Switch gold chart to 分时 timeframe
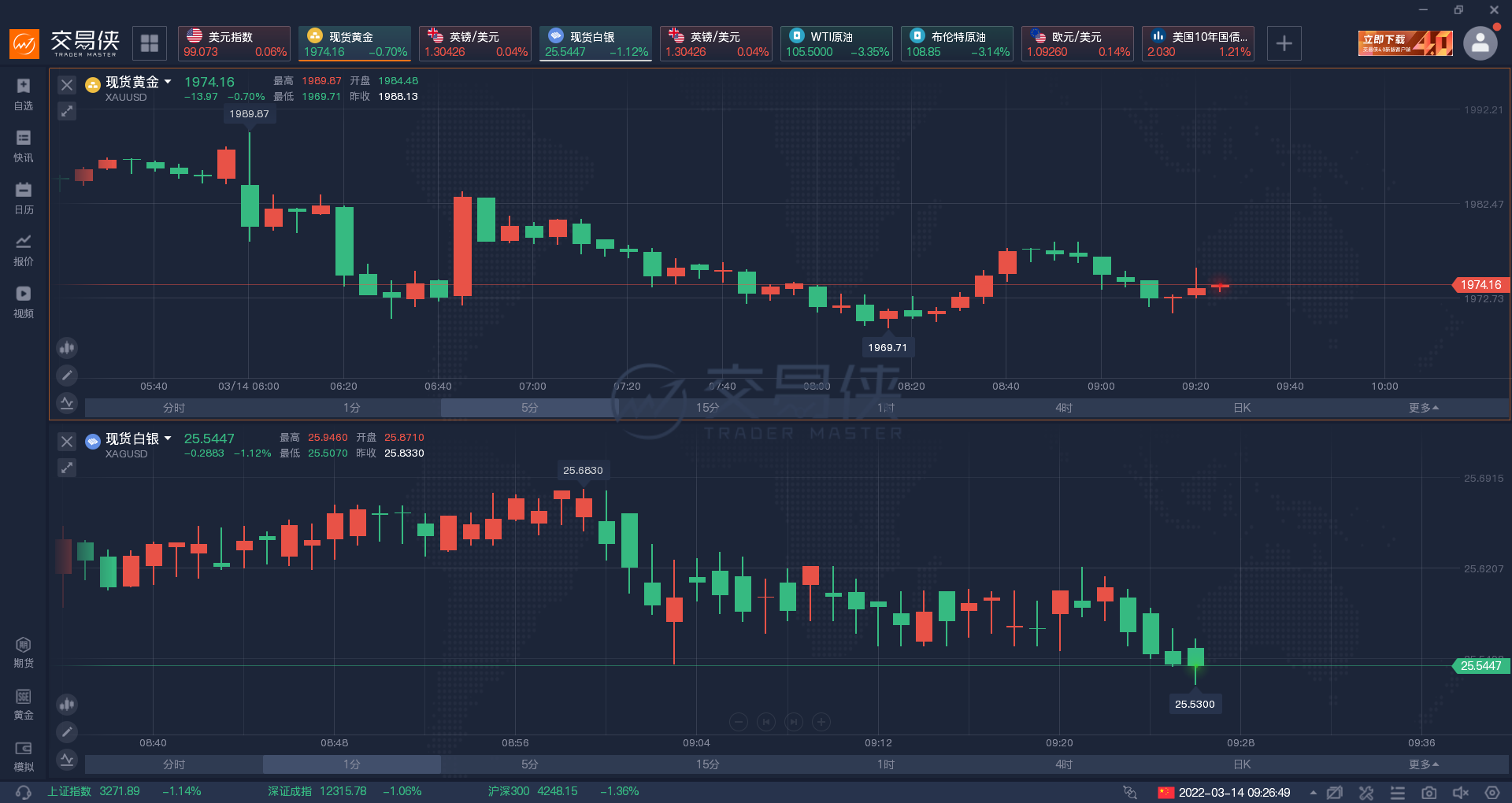 tap(174, 408)
